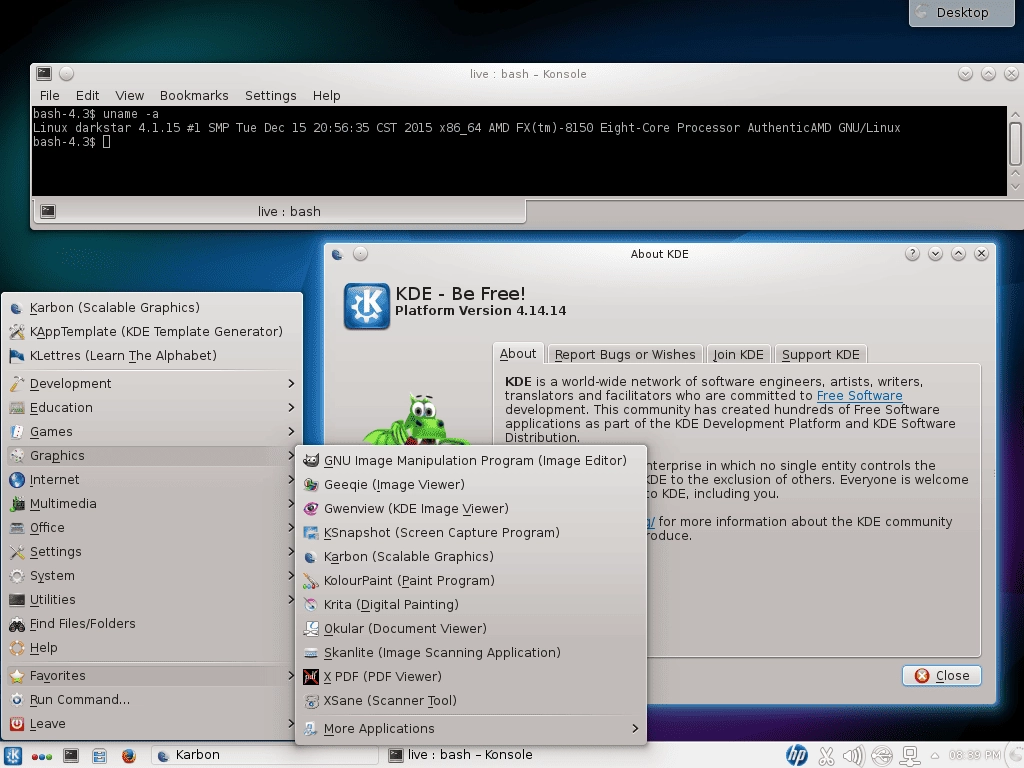Open the Firefox icon on the taskbar
Screen dimensions: 1024x768
pos(129,756)
